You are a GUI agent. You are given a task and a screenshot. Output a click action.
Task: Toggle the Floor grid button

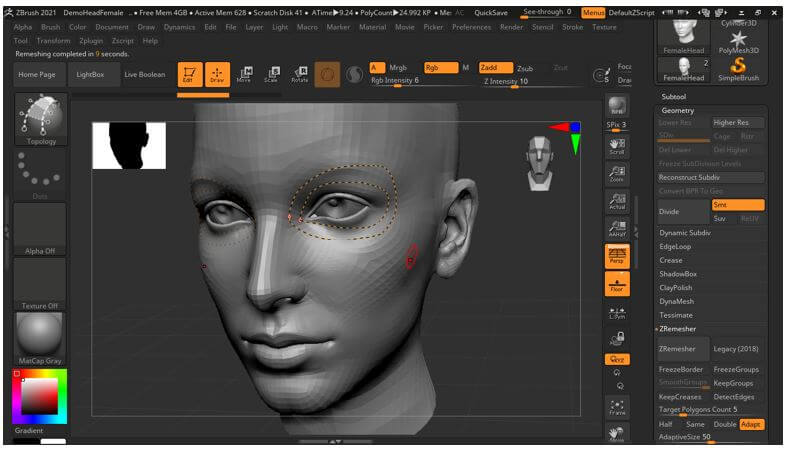pos(617,284)
